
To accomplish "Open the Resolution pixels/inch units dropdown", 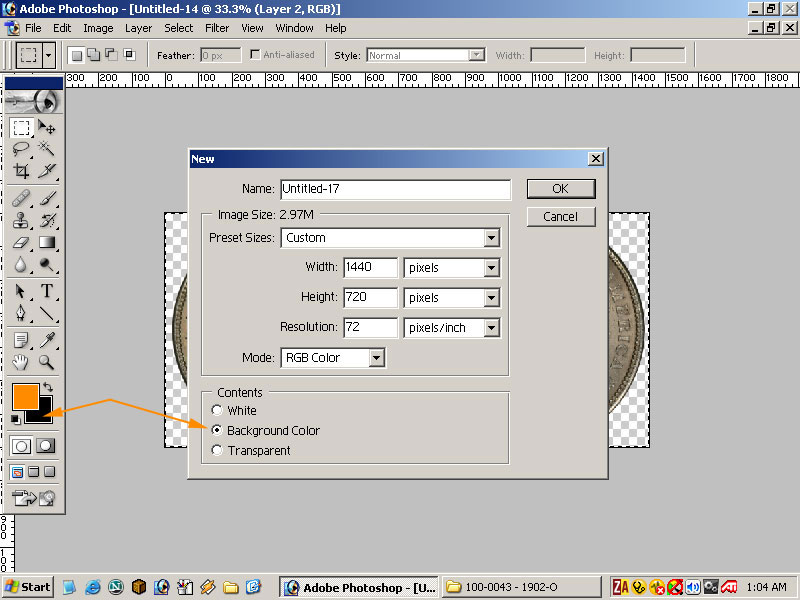I will (491, 328).
